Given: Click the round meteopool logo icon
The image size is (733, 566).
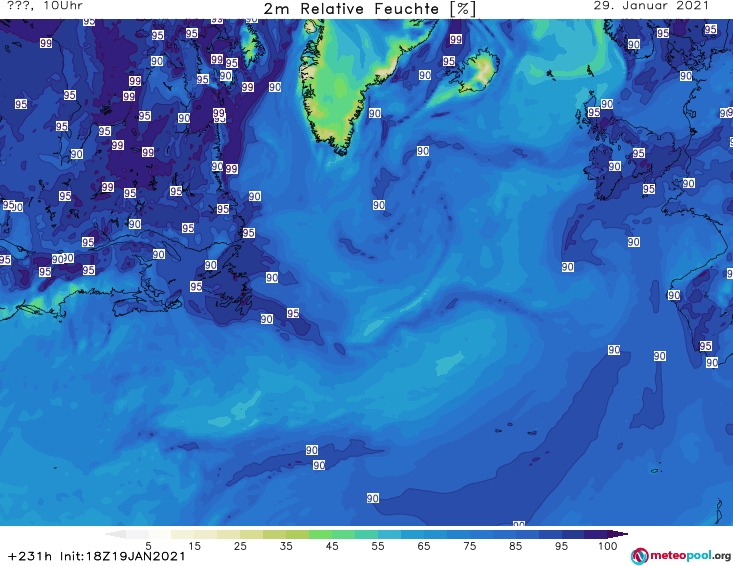Looking at the screenshot, I should tap(639, 556).
